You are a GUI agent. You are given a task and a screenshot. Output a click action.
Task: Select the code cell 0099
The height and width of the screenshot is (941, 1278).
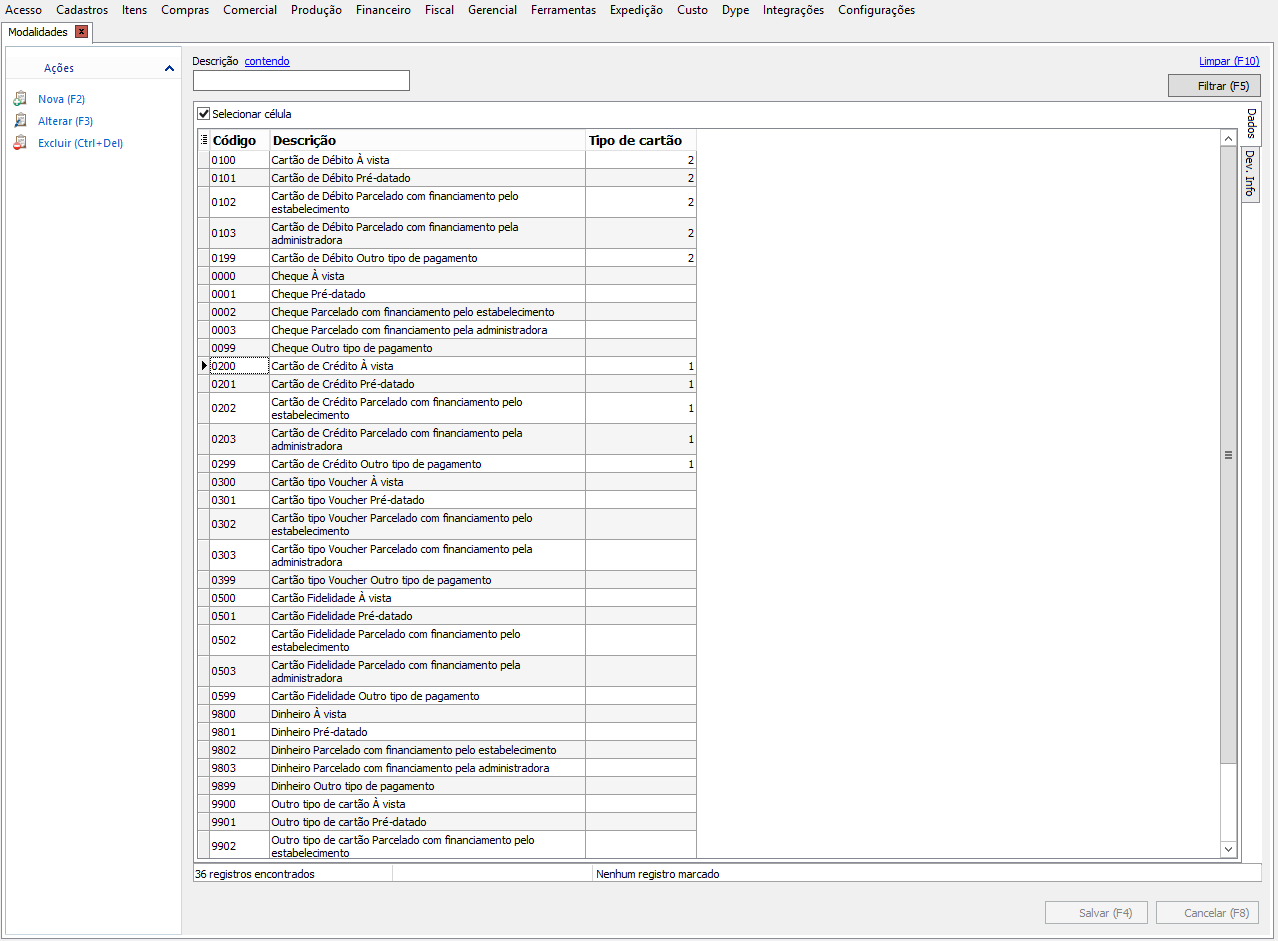239,348
